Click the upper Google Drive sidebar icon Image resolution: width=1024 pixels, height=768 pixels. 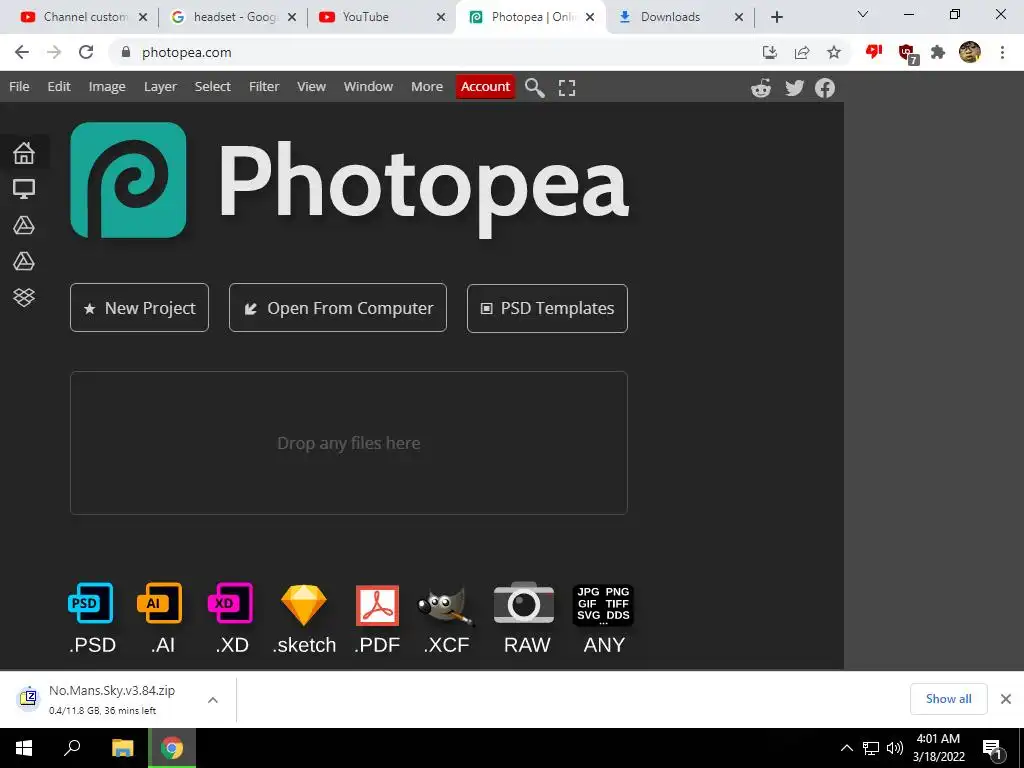point(24,225)
